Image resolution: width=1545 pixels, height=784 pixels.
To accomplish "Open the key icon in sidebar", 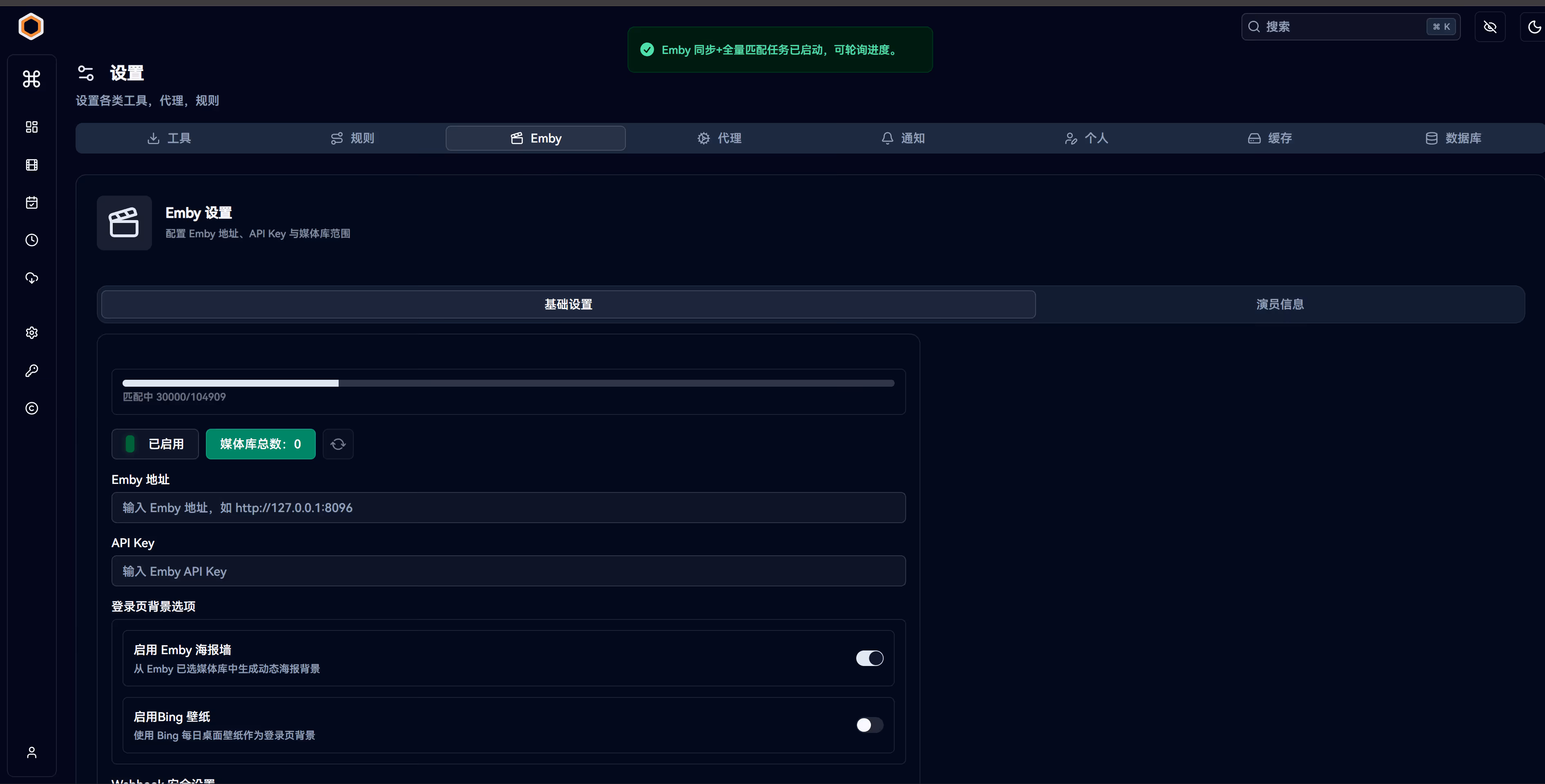I will [32, 370].
